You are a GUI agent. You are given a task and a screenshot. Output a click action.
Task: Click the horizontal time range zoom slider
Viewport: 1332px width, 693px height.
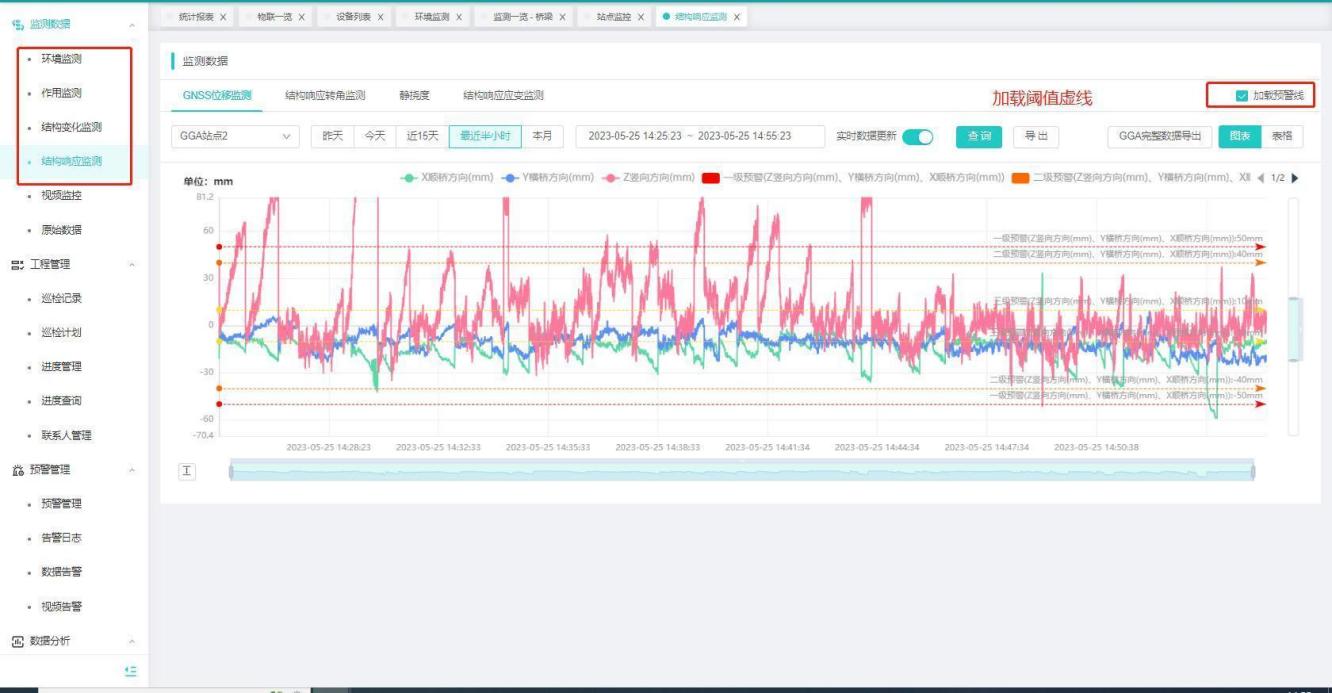(741, 471)
